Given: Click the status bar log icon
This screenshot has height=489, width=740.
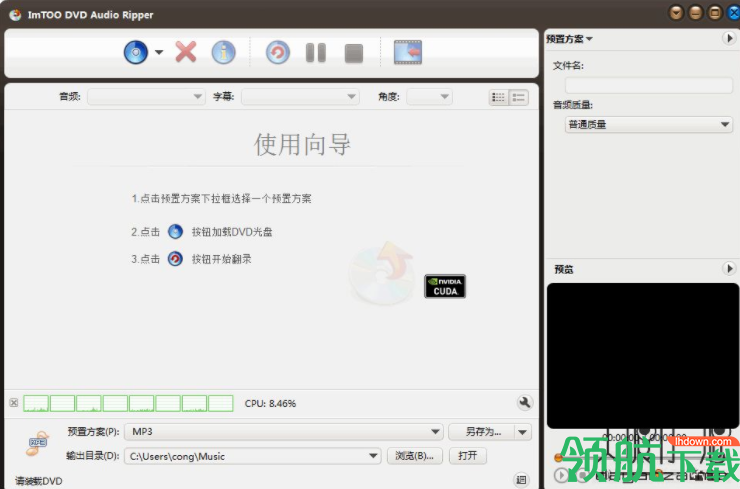Looking at the screenshot, I should (521, 480).
